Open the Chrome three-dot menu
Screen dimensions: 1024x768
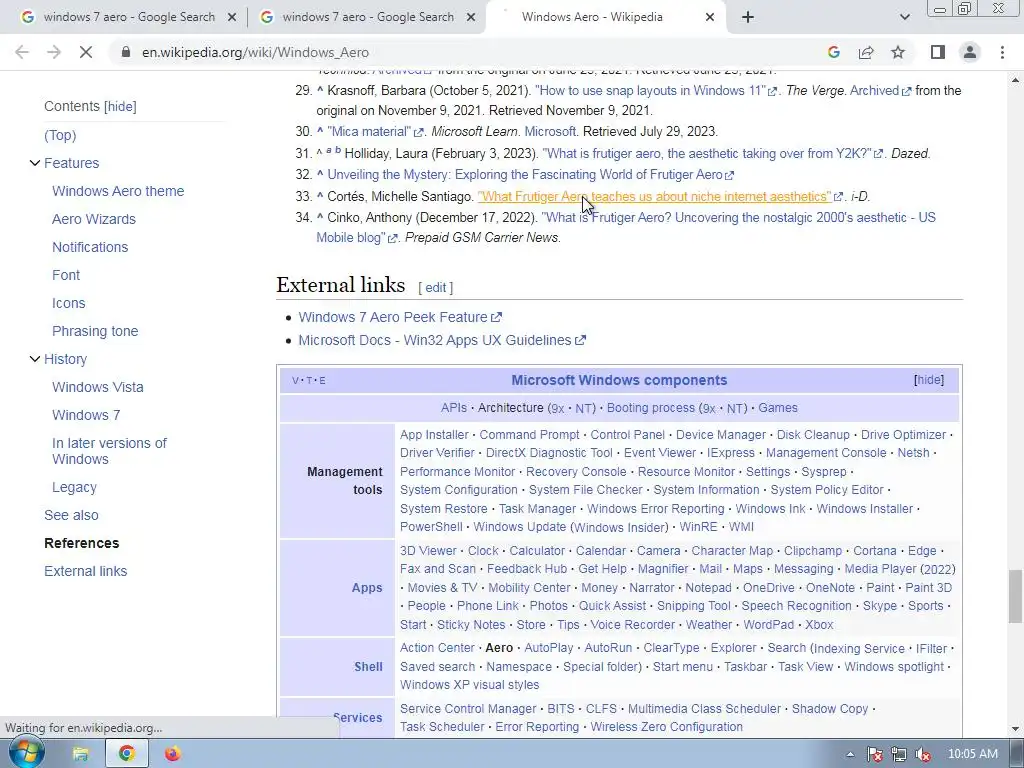click(x=1002, y=52)
